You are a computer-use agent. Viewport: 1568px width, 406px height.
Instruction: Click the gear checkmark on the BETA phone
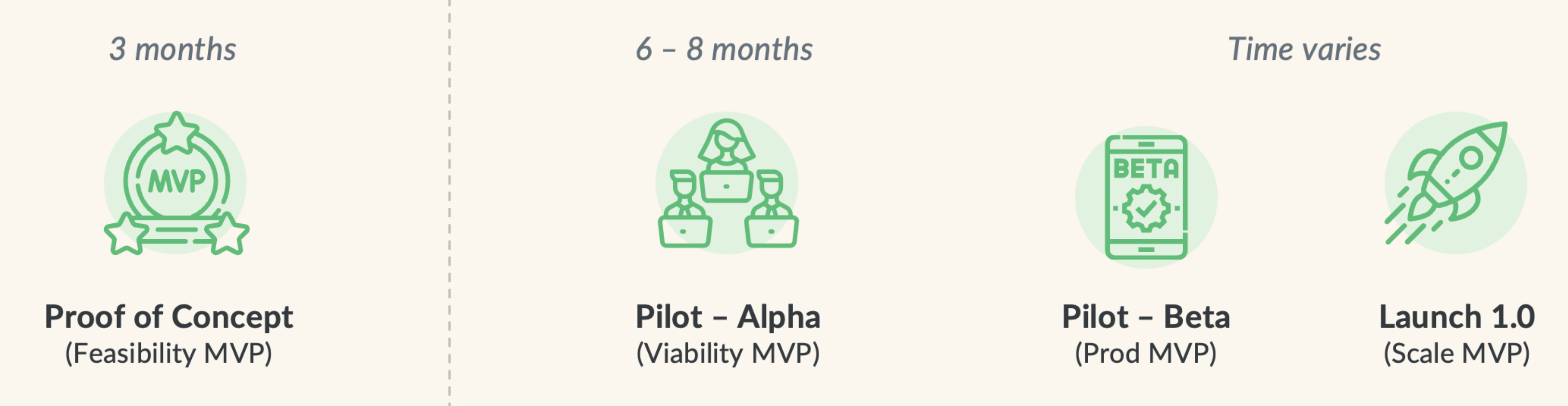click(x=1146, y=209)
